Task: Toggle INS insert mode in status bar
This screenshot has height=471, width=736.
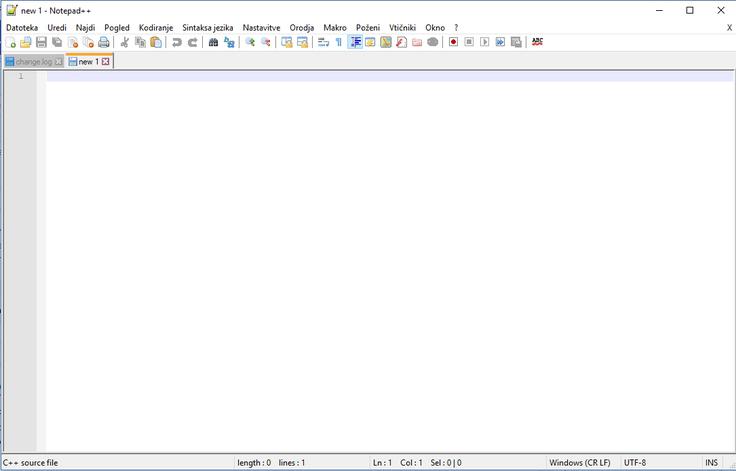Action: [x=711, y=463]
